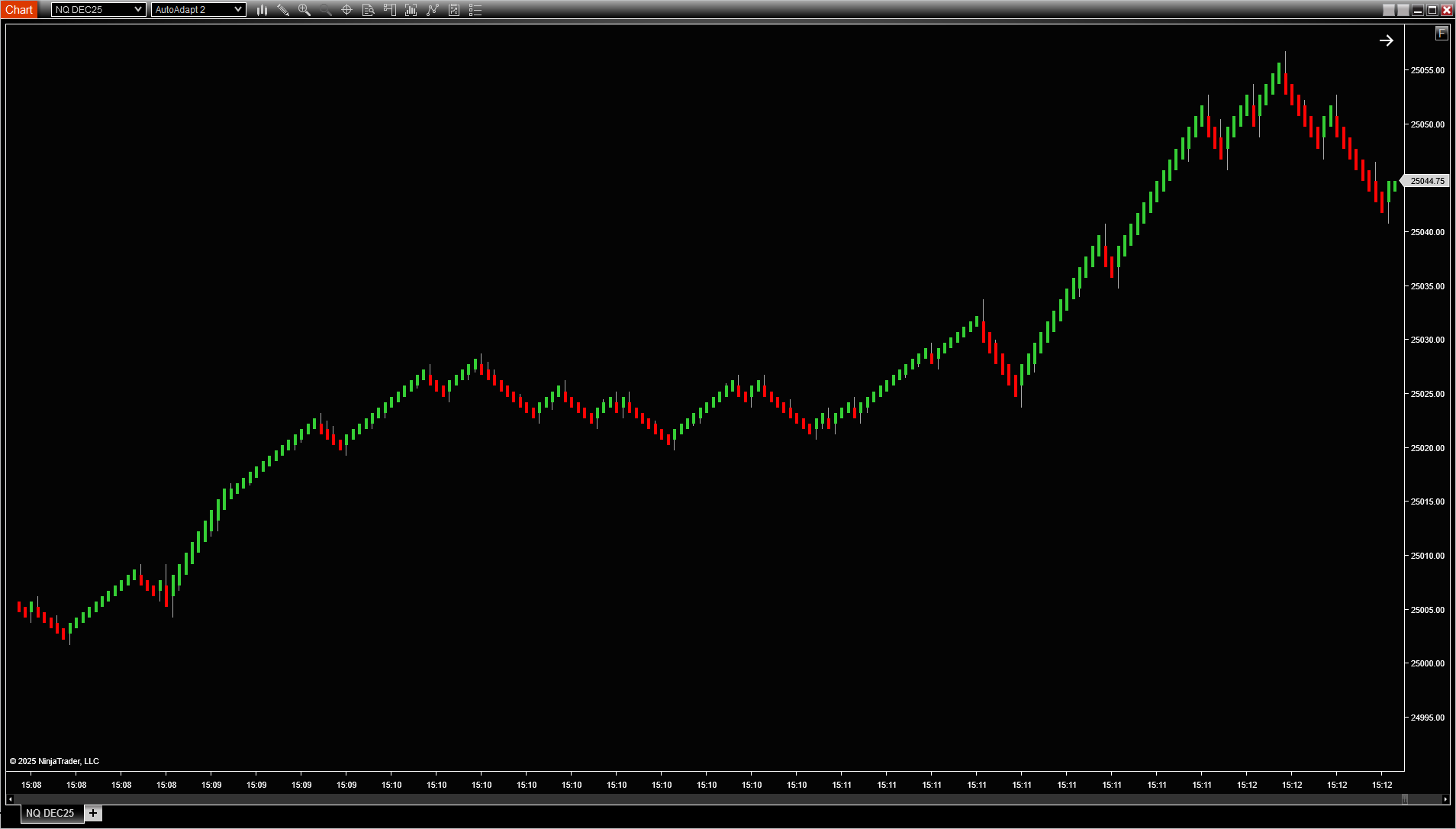Open chart properties
This screenshot has width=1456, height=829.
click(x=475, y=10)
